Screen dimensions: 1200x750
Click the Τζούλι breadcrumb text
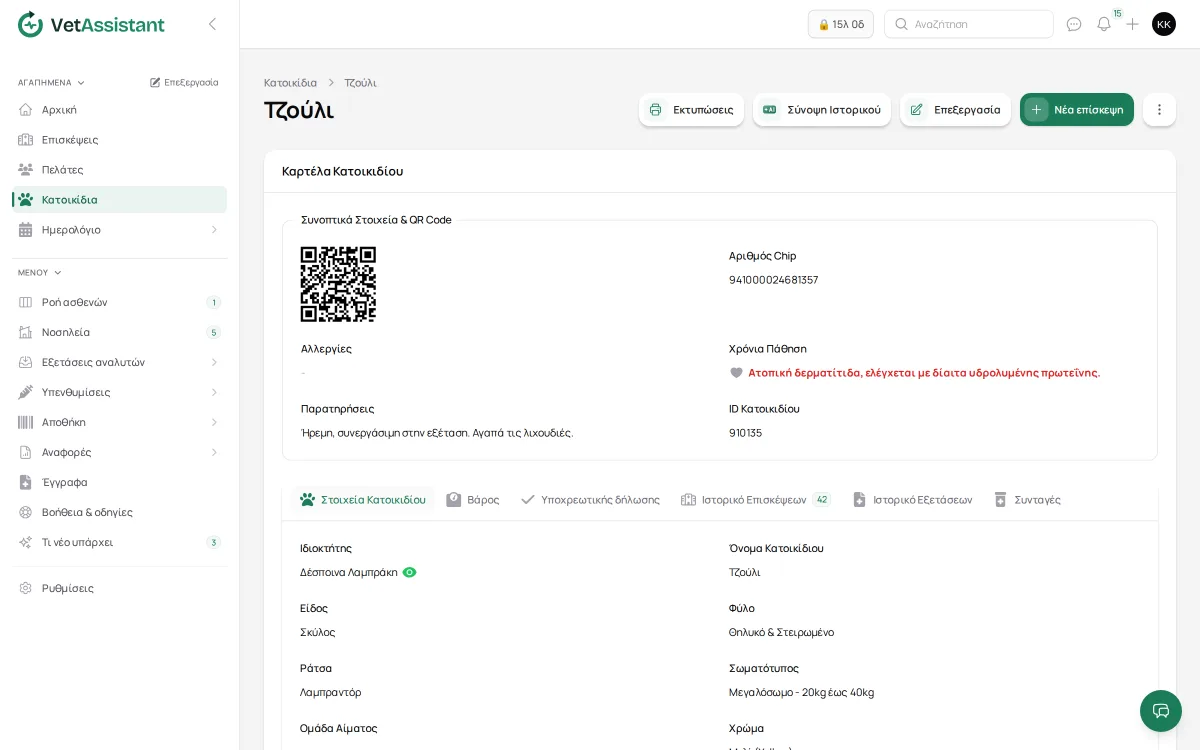pos(360,83)
